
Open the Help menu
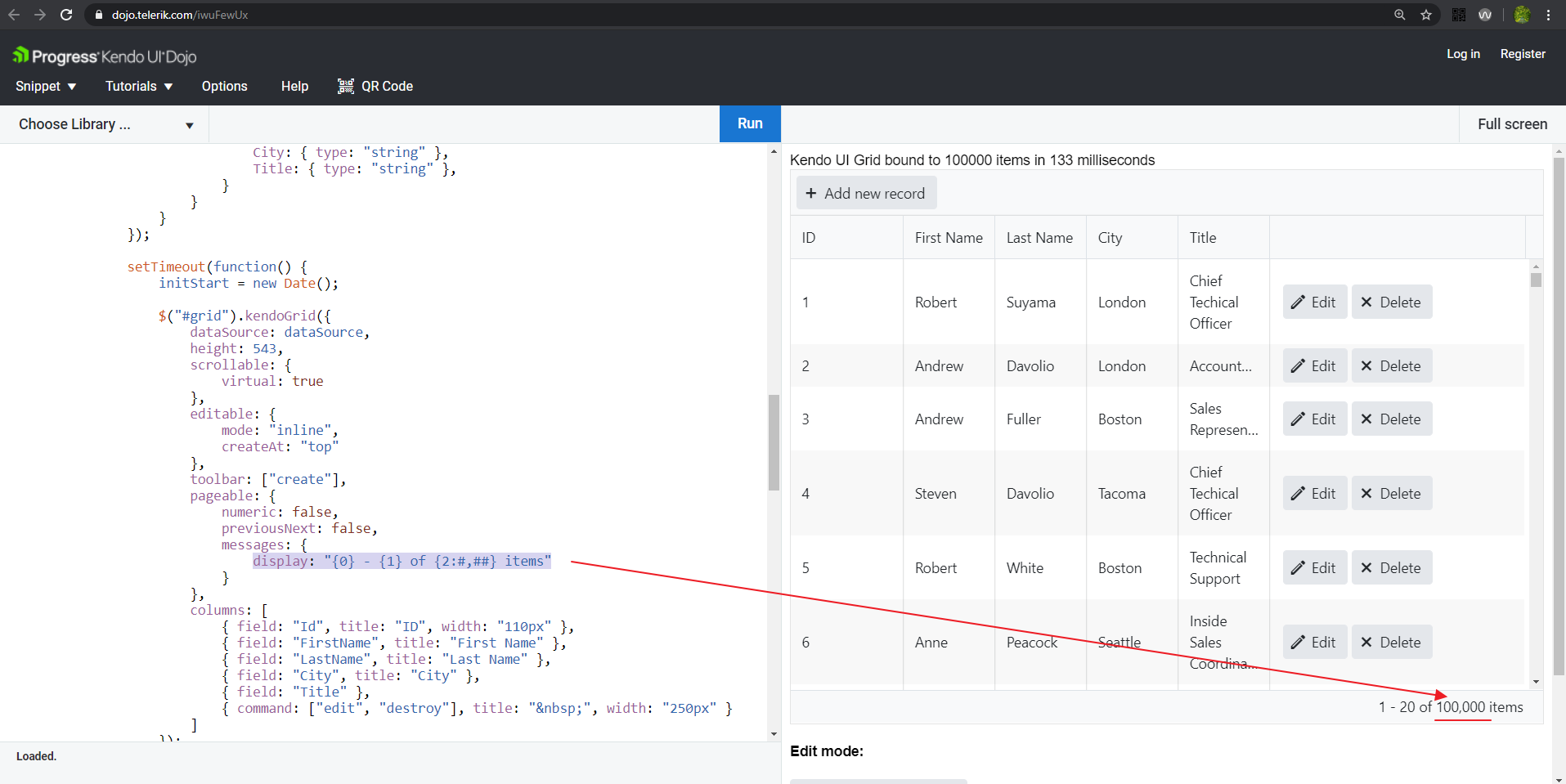click(x=294, y=86)
